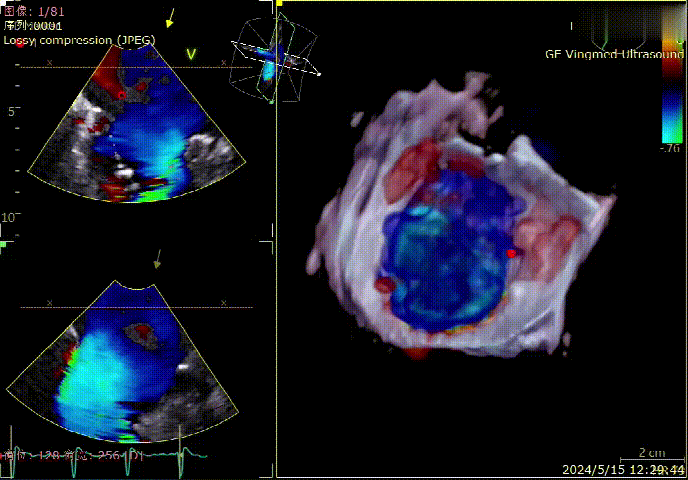Click the red dot on the 3D volume

(511, 253)
